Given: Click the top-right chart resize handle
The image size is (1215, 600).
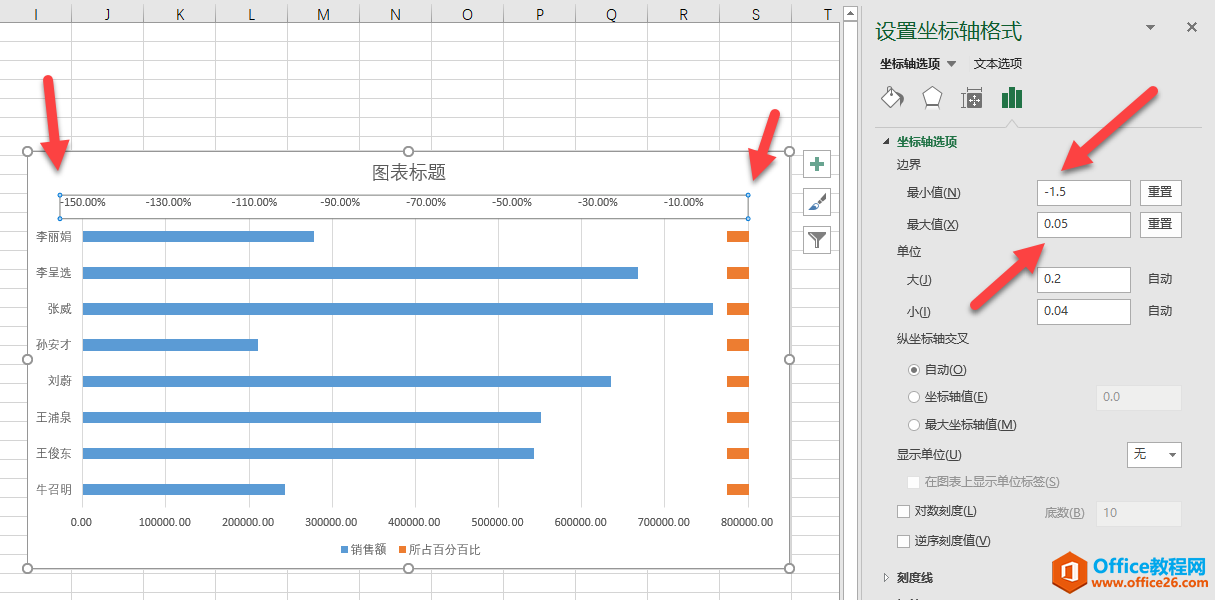Looking at the screenshot, I should [x=789, y=152].
